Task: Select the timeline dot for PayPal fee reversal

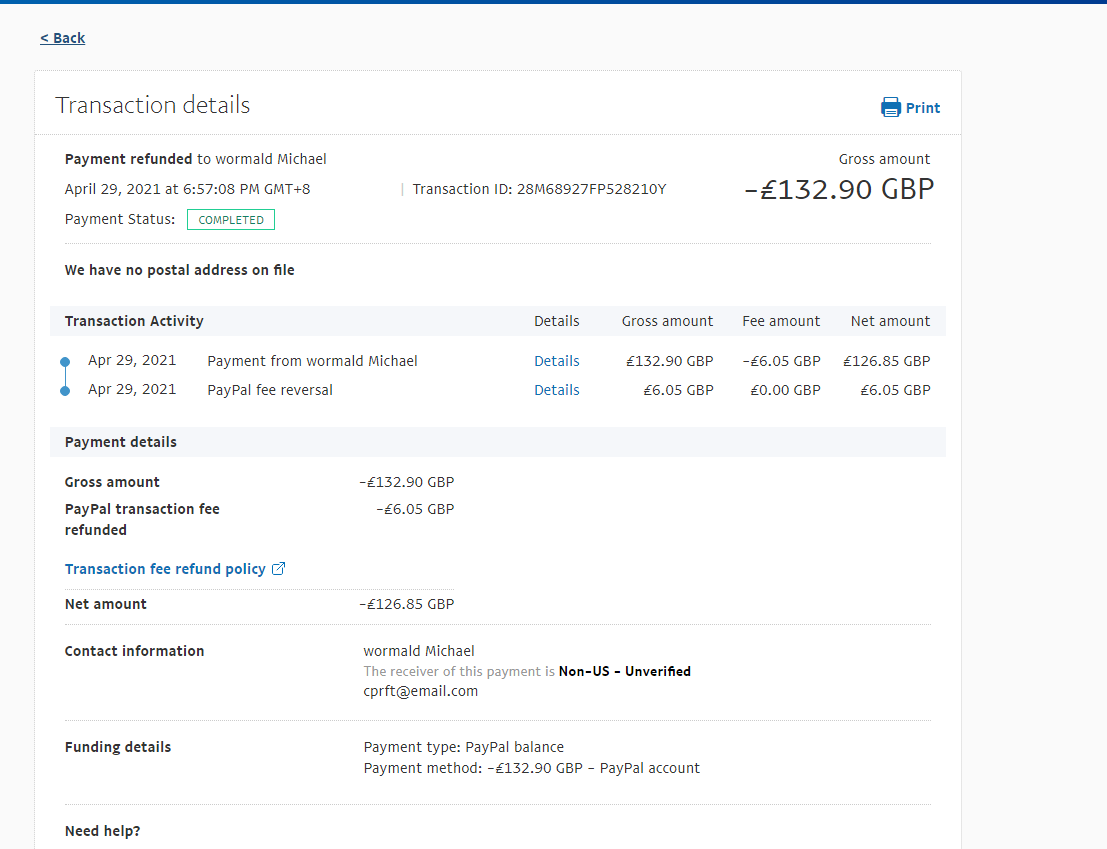Action: 65,391
